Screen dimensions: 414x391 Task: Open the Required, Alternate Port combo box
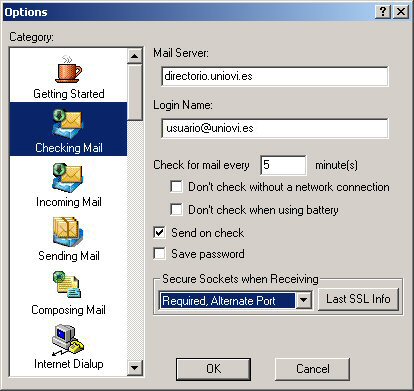(x=235, y=300)
